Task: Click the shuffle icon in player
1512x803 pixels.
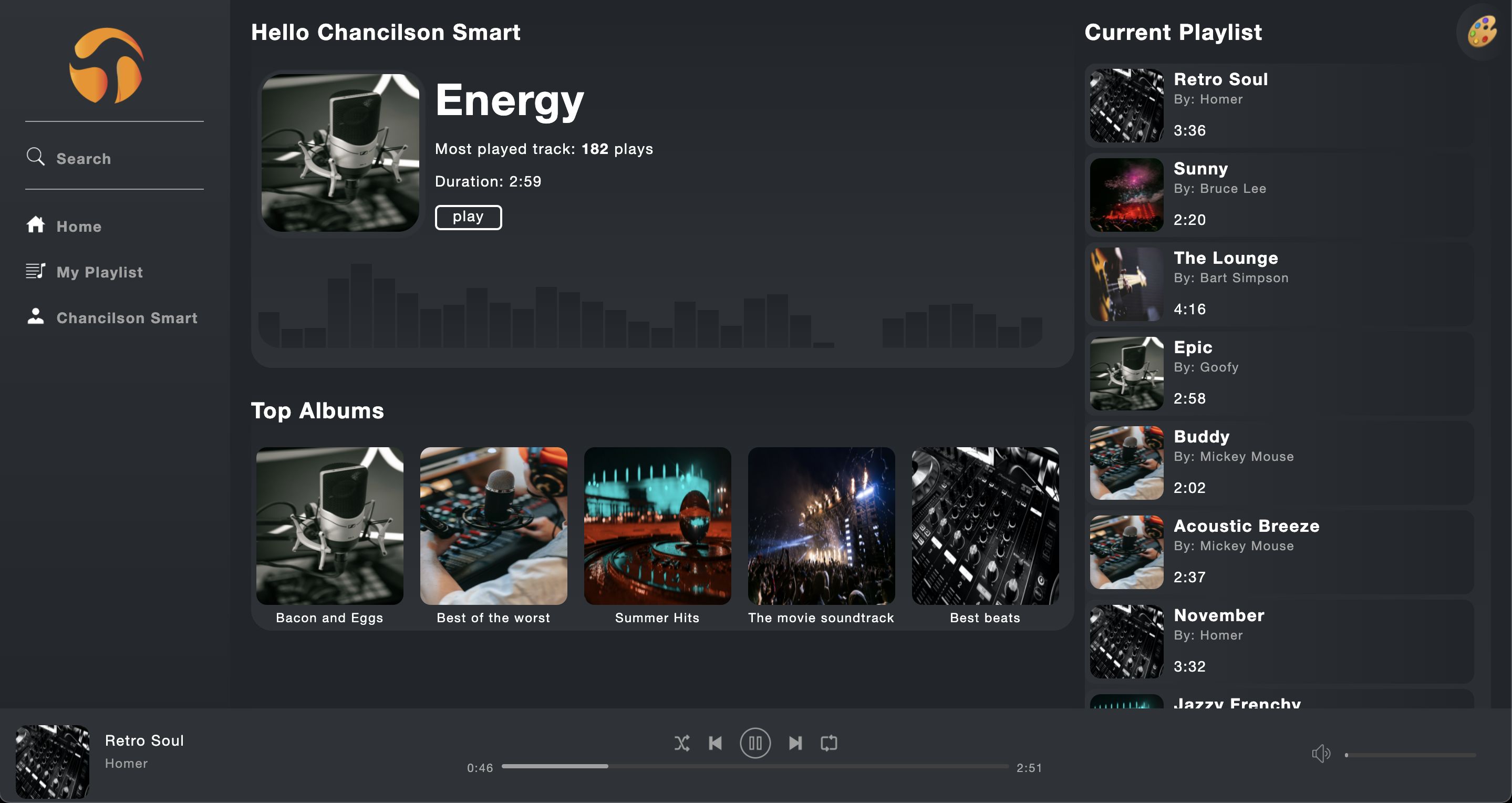Action: click(x=681, y=743)
